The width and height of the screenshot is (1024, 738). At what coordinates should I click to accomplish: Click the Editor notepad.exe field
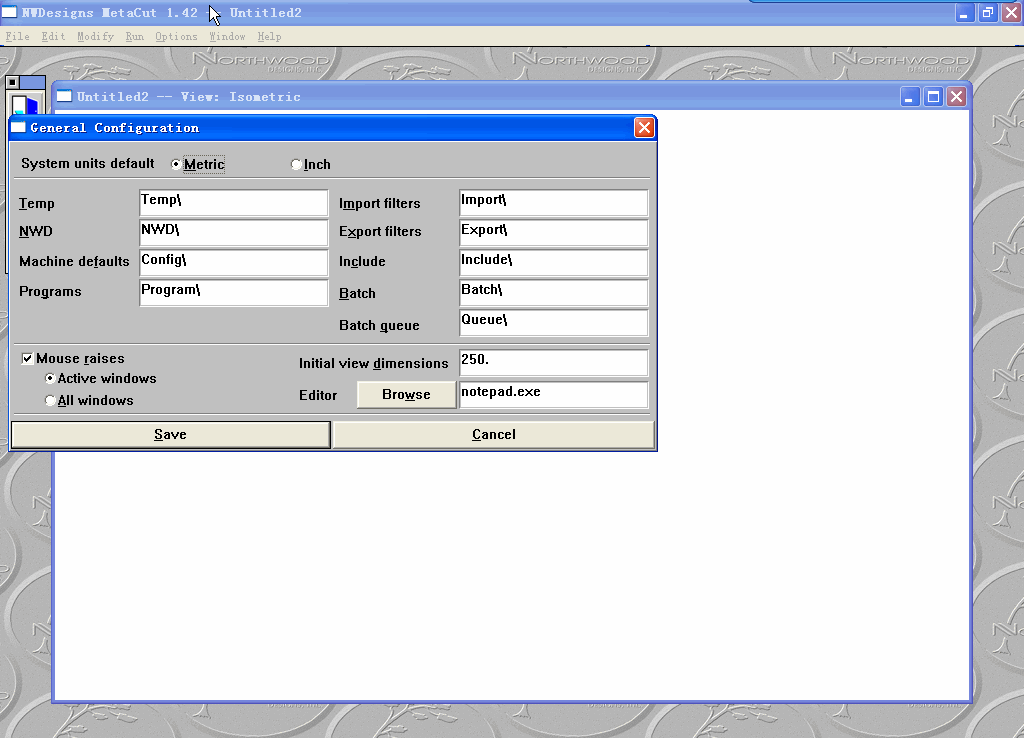click(554, 394)
